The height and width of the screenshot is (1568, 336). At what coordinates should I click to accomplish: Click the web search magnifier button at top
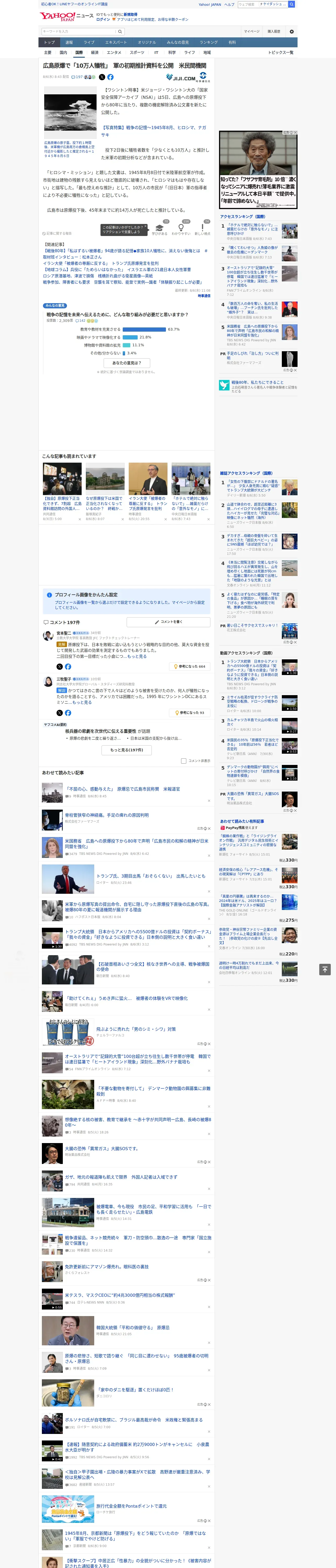292,4
